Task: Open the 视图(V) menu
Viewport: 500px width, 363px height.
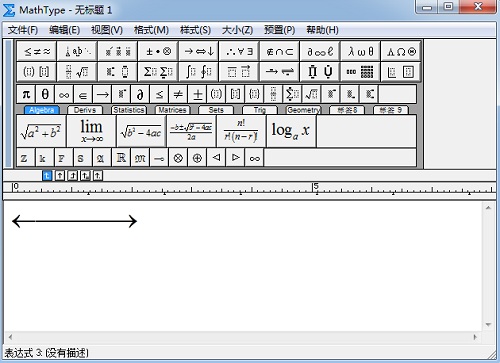Action: point(107,30)
